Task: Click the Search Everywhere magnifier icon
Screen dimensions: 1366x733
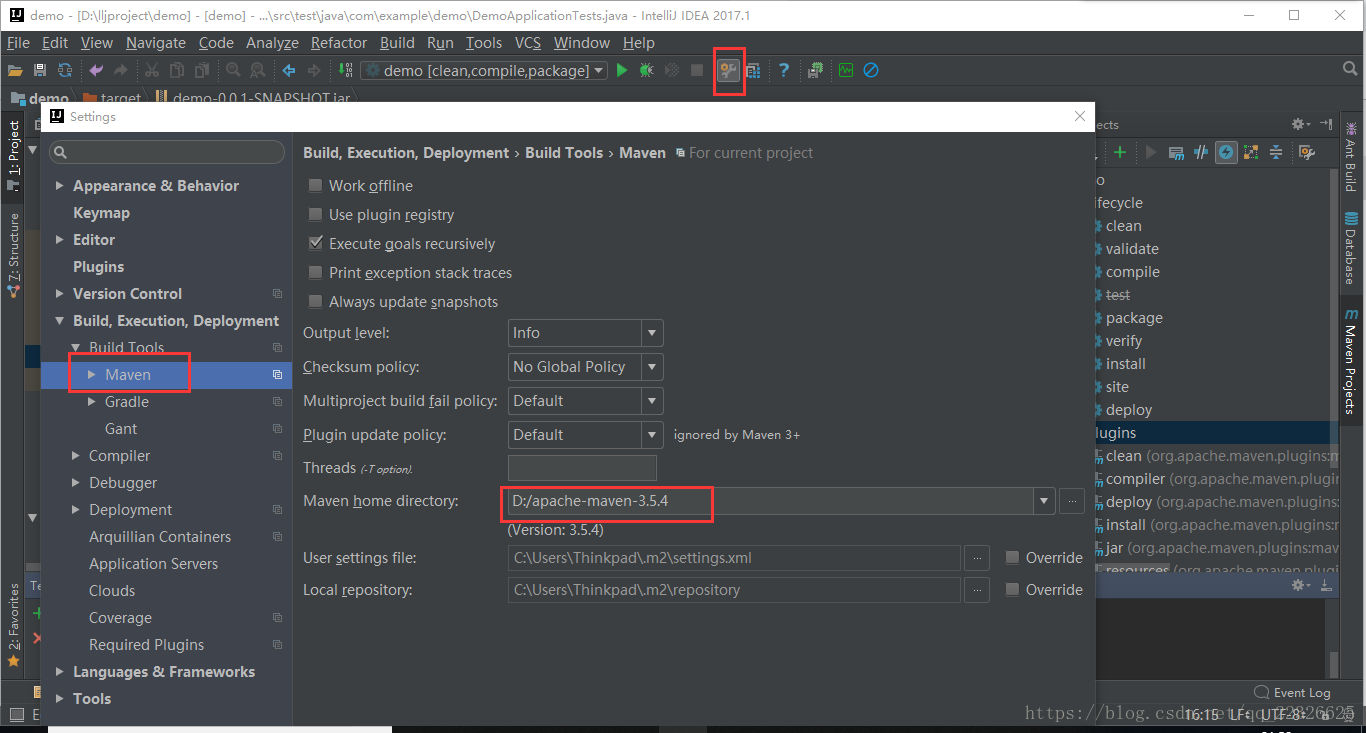Action: [x=1350, y=69]
